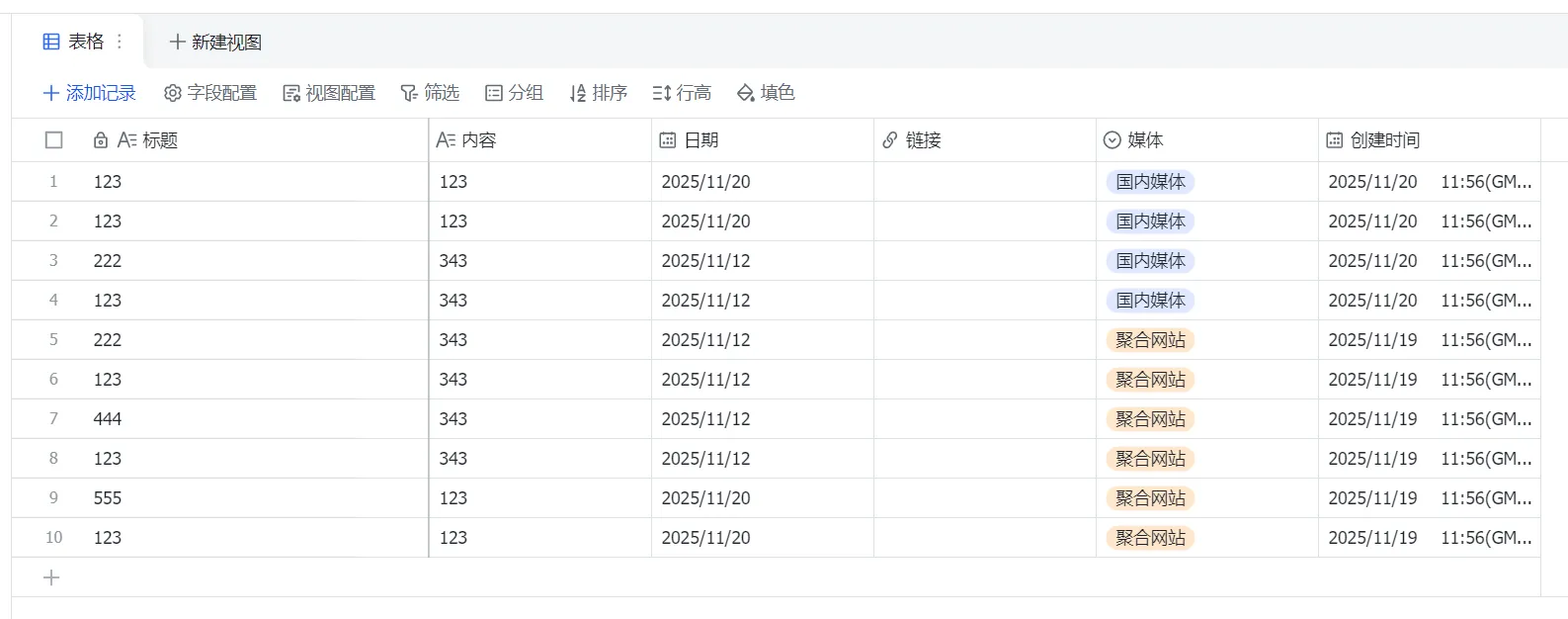Click the 444 title cell in row 7
Image resolution: width=1568 pixels, height=619 pixels.
pos(108,419)
